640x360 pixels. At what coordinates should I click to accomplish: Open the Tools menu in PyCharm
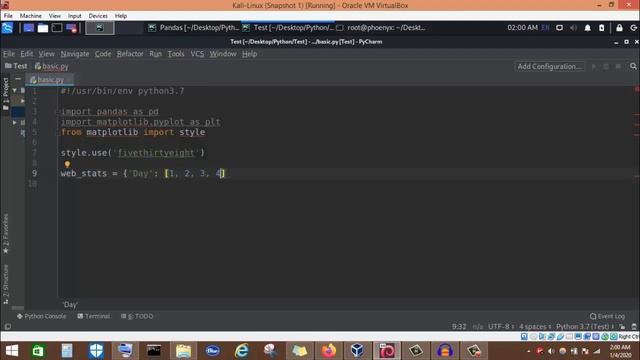pos(176,54)
